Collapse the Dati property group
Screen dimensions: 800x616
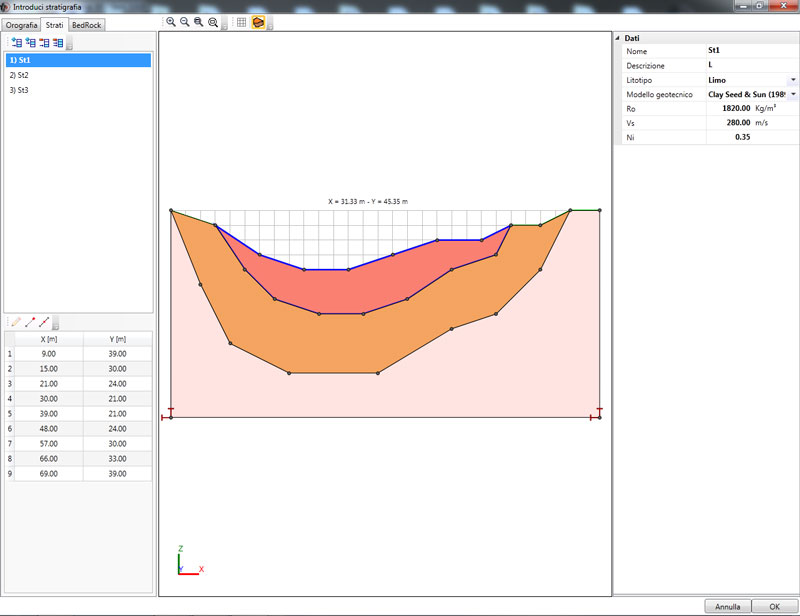coord(617,38)
